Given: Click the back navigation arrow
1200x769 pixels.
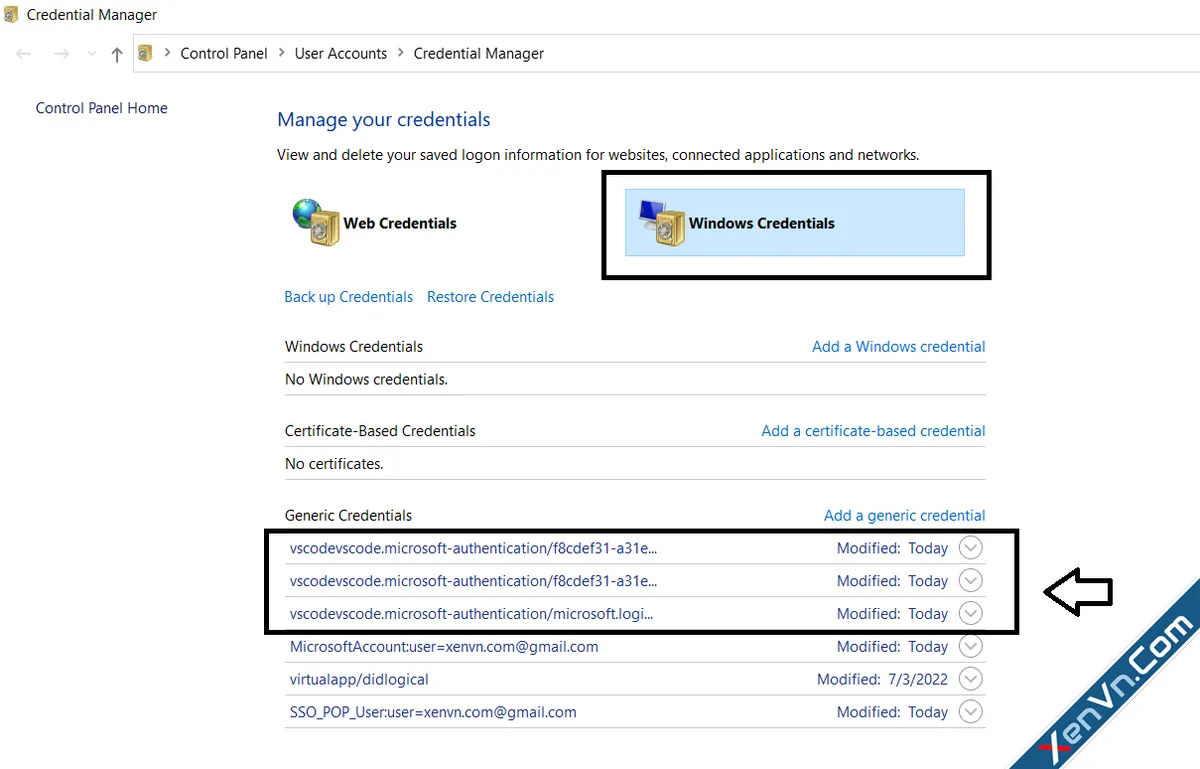Looking at the screenshot, I should [24, 54].
